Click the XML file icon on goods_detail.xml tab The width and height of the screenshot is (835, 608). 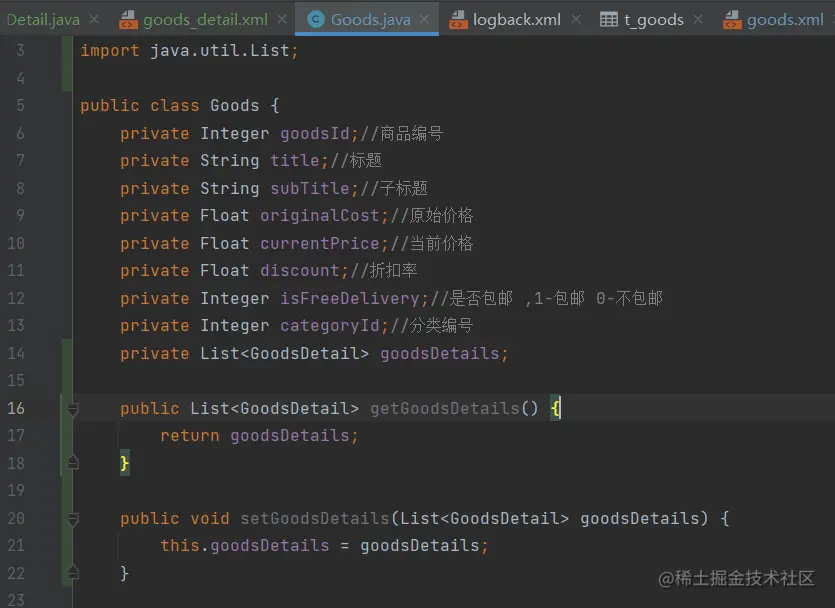pyautogui.click(x=128, y=20)
